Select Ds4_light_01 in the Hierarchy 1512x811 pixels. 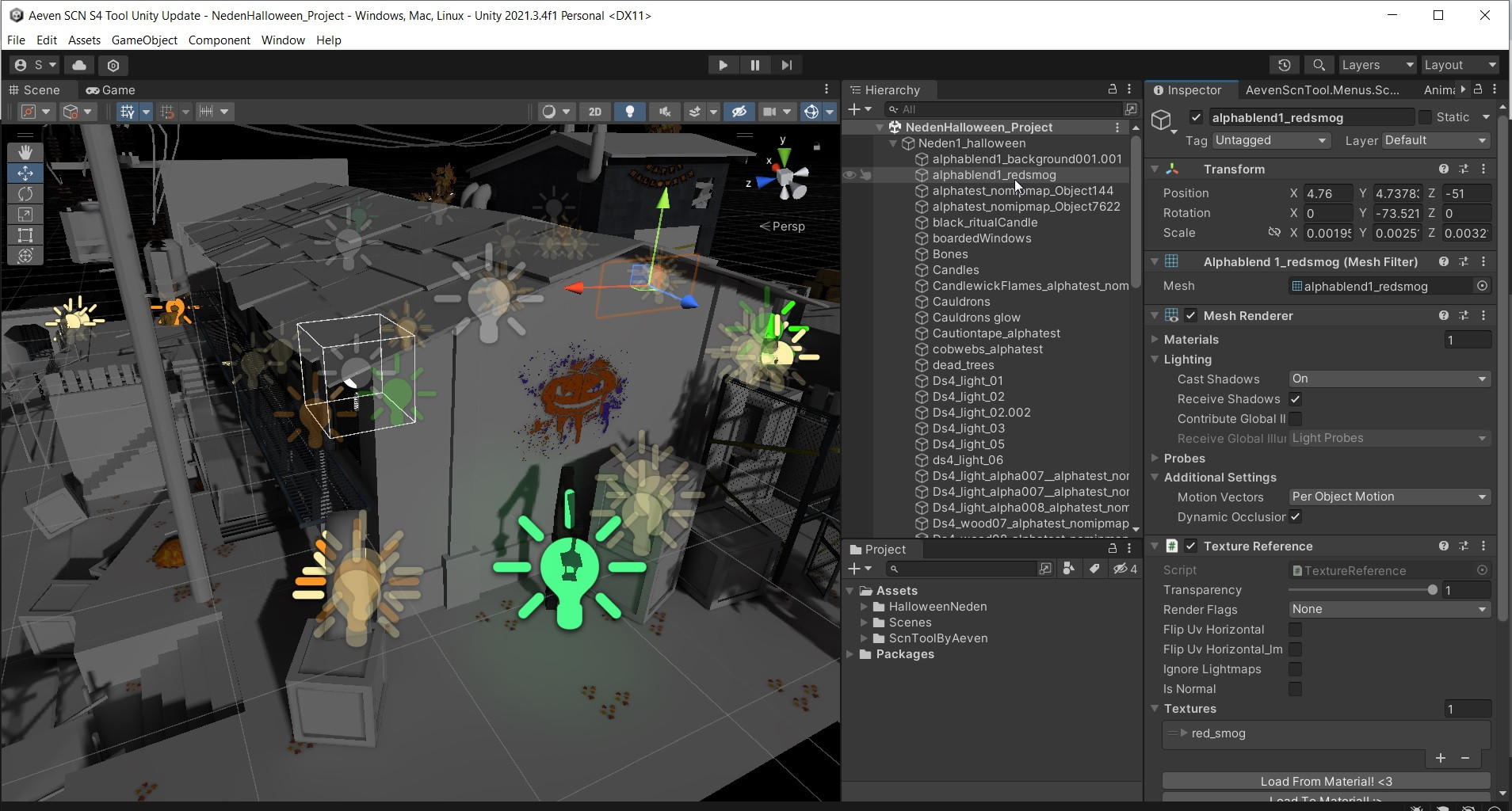[968, 381]
